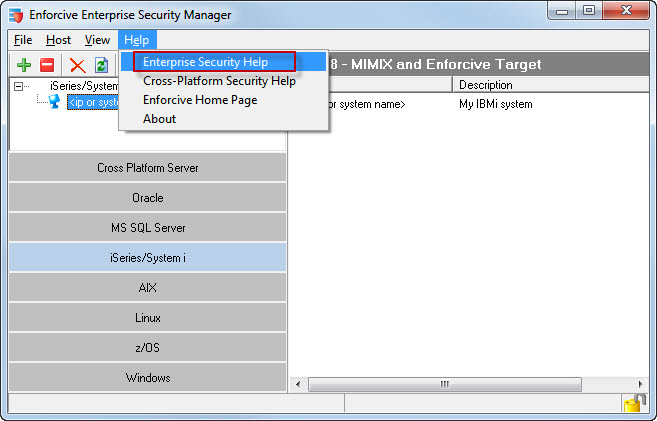657x421 pixels.
Task: Minimize the Enforcive window
Action: click(x=562, y=11)
